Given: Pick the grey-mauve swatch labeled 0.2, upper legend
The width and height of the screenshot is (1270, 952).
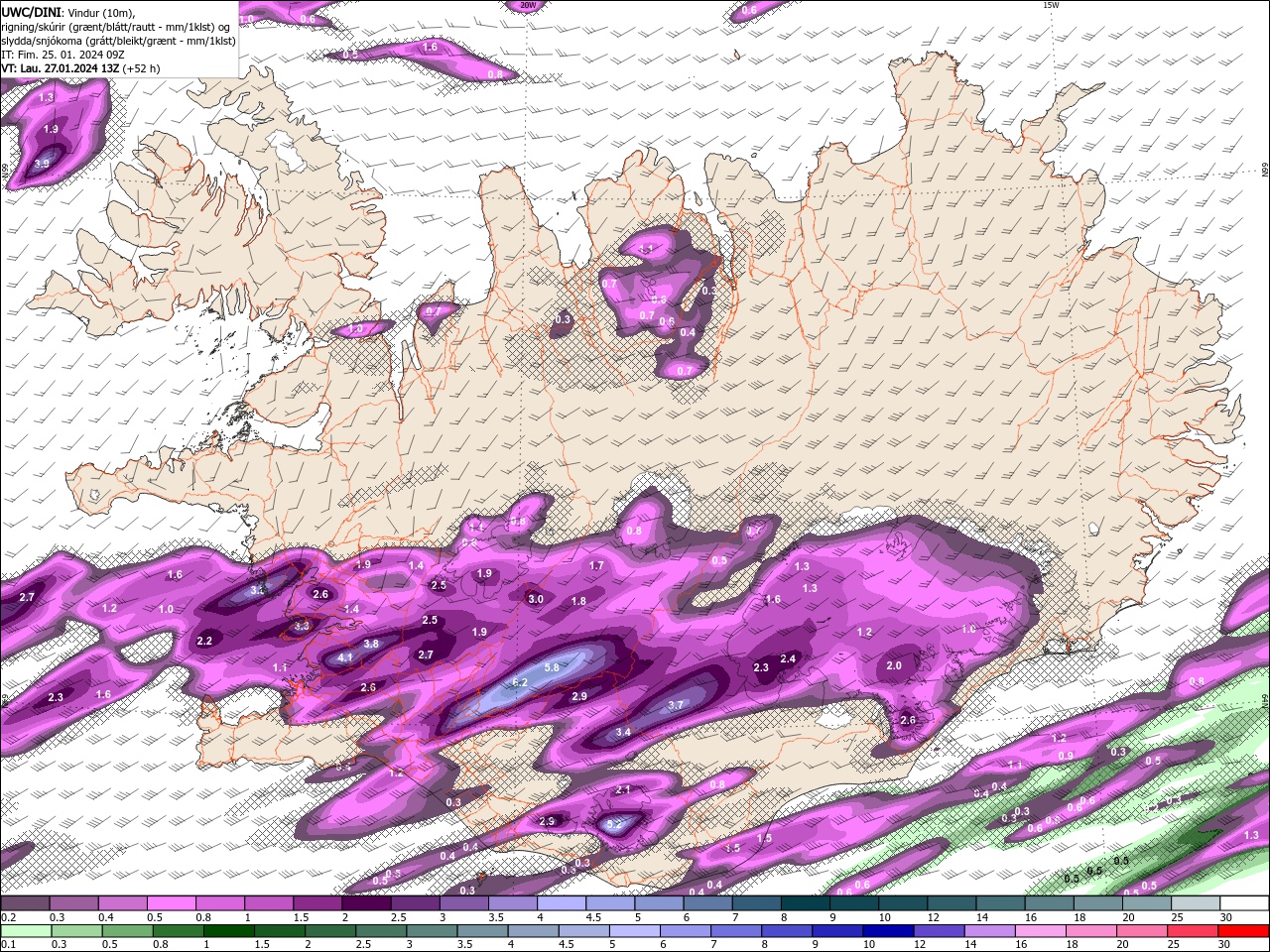Looking at the screenshot, I should point(25,903).
